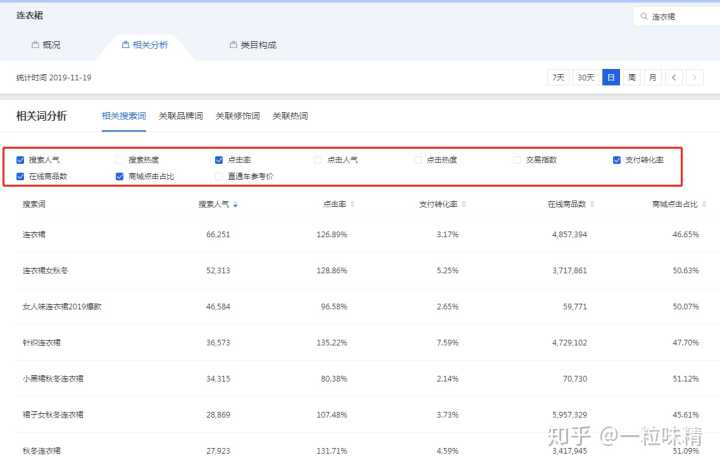
Task: Click the 46.65% 商城点击占比 value
Action: pos(686,235)
